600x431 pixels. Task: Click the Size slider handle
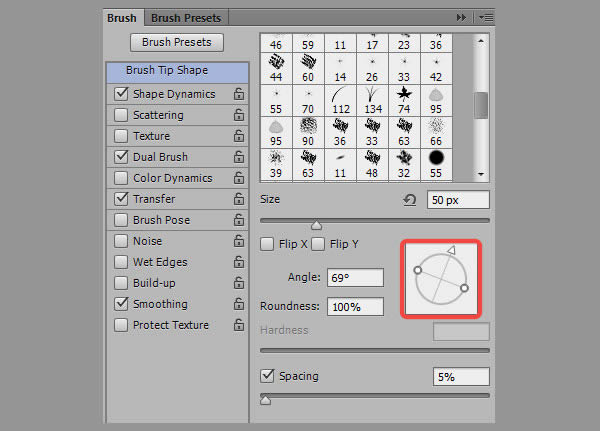[x=317, y=225]
